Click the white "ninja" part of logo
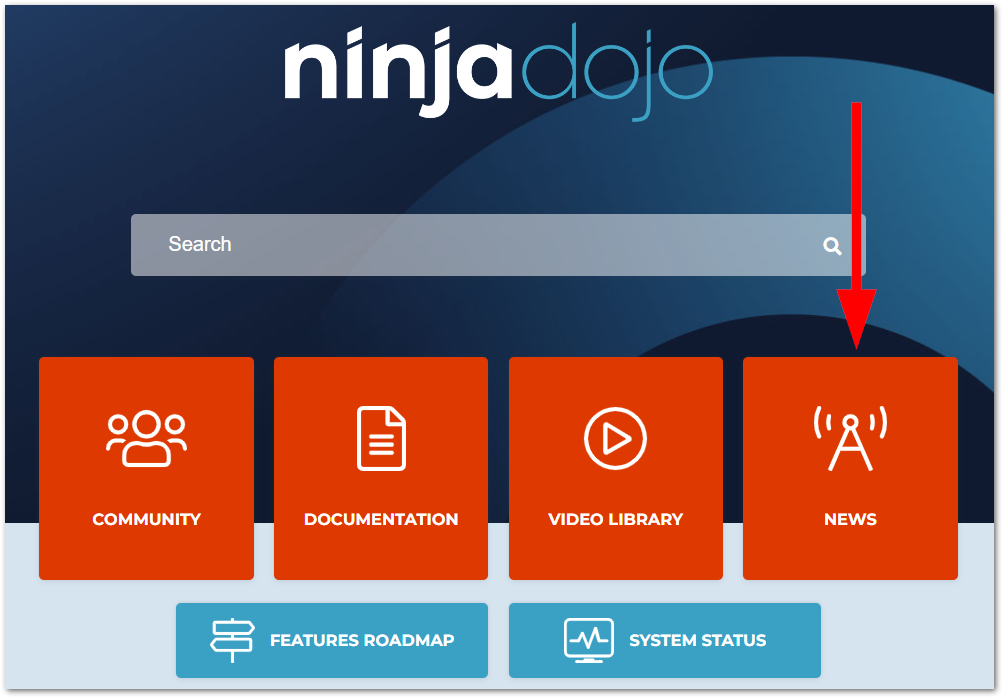The image size is (1003, 698). click(397, 70)
